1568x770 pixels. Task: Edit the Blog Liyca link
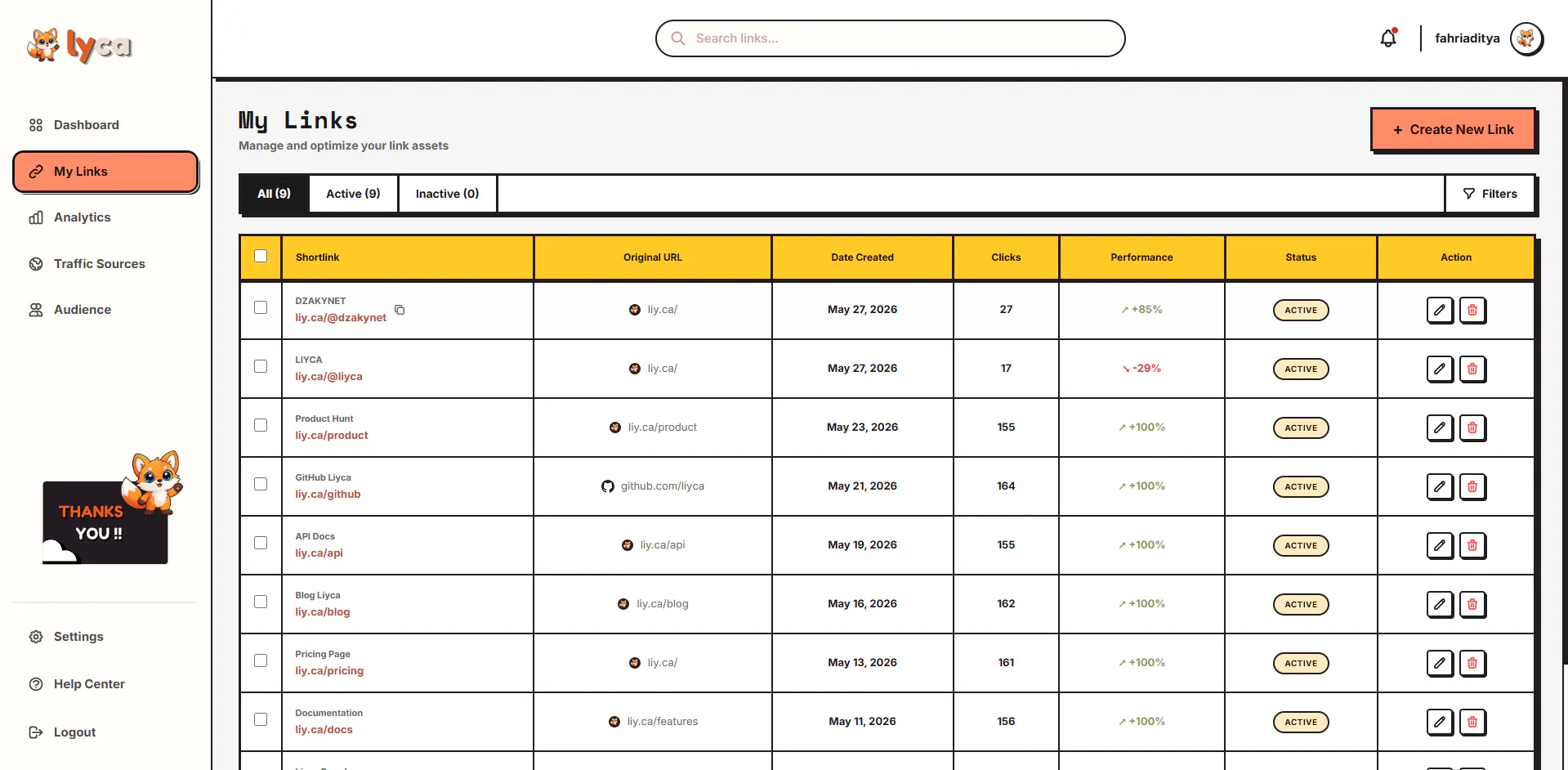pos(1440,604)
